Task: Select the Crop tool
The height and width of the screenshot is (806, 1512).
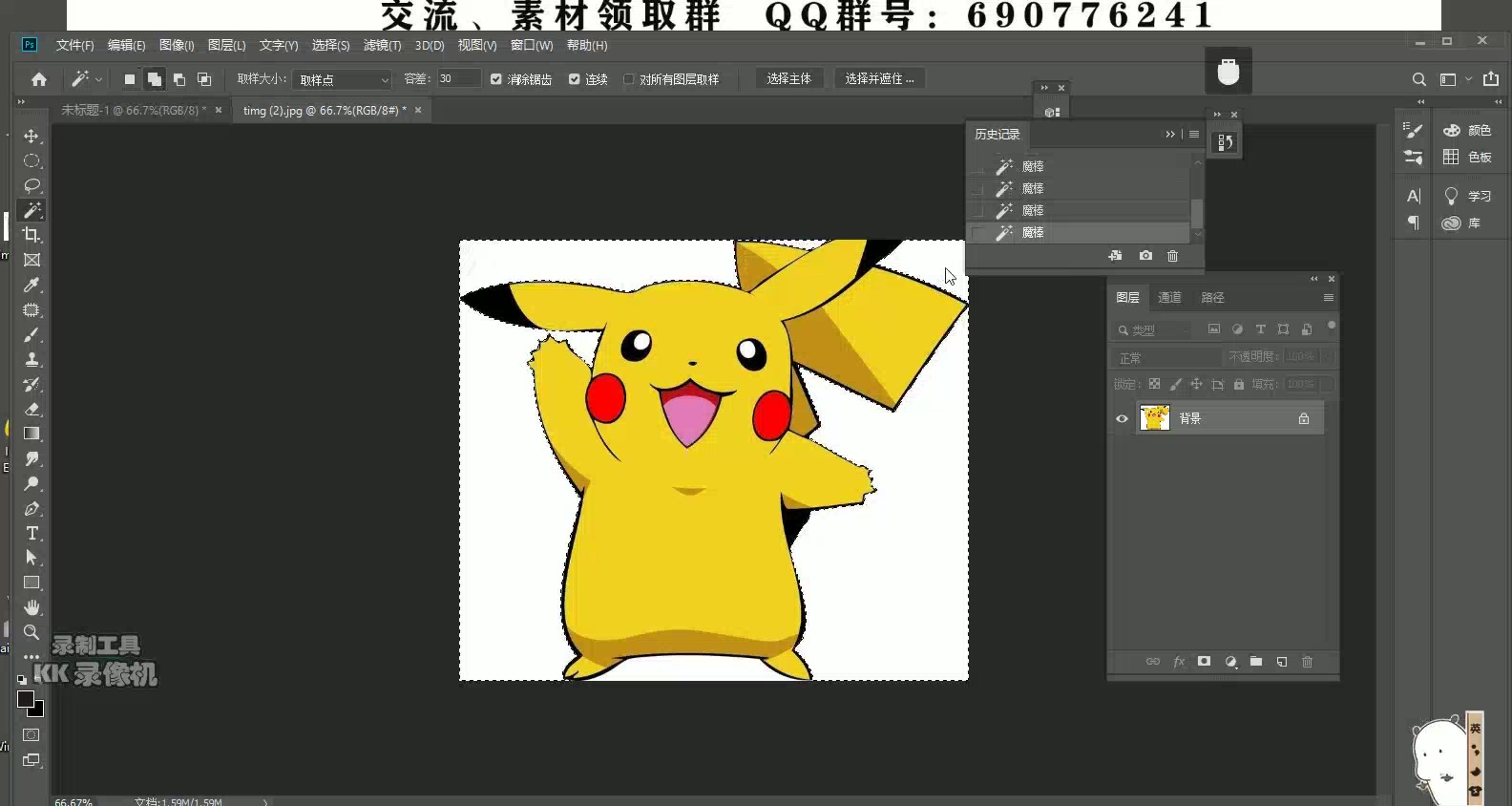Action: 31,235
